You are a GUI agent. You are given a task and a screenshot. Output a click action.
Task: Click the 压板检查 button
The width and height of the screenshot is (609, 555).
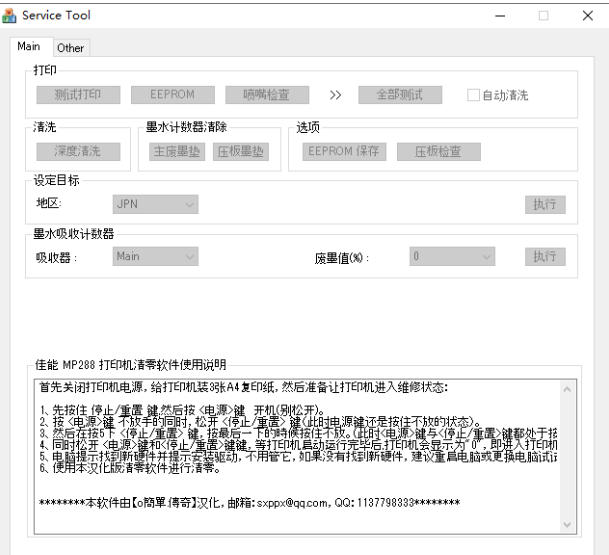[x=438, y=151]
